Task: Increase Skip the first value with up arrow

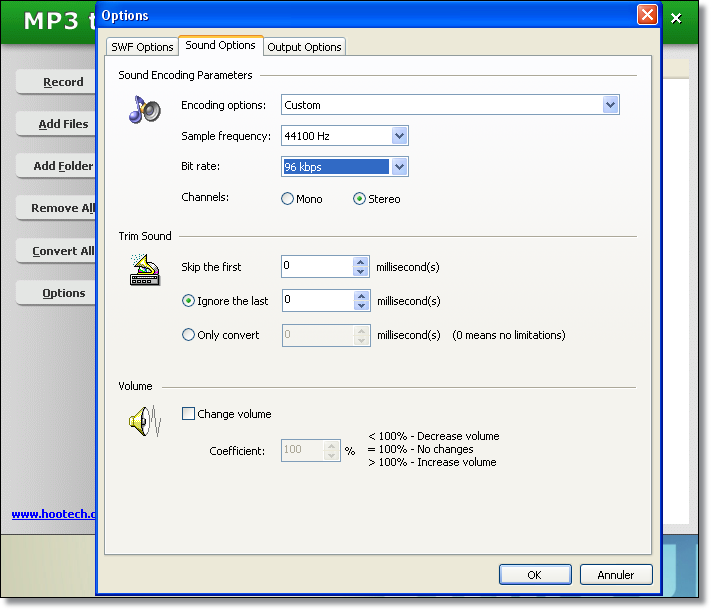Action: pos(361,262)
